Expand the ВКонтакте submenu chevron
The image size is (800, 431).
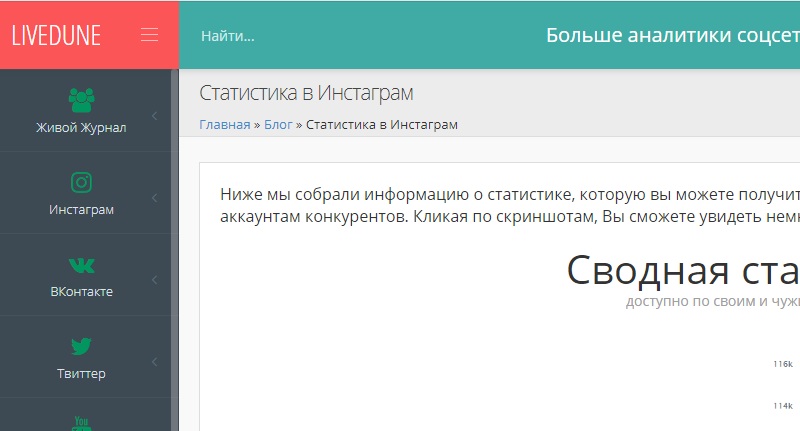click(x=155, y=280)
